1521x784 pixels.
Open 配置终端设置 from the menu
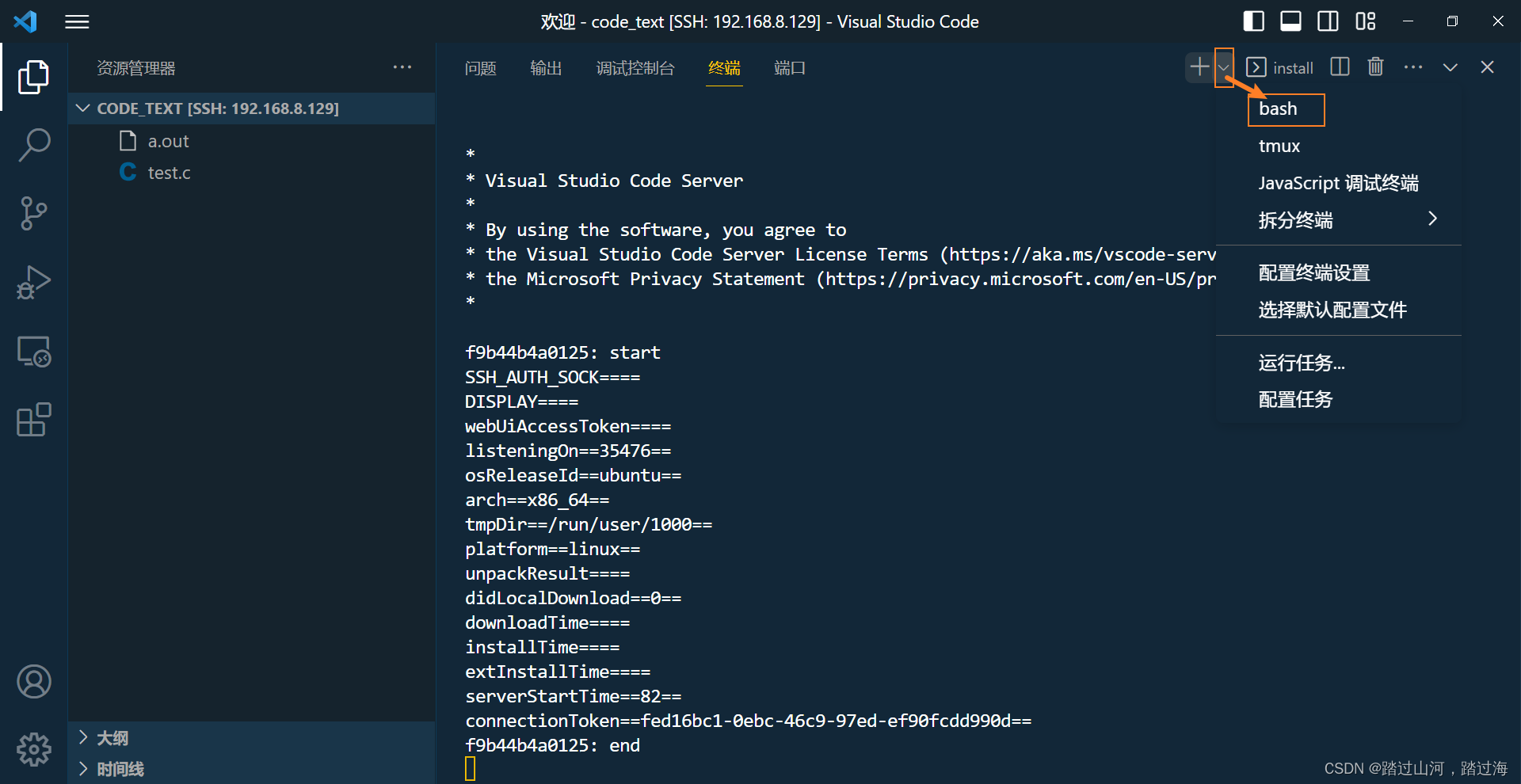(1339, 273)
